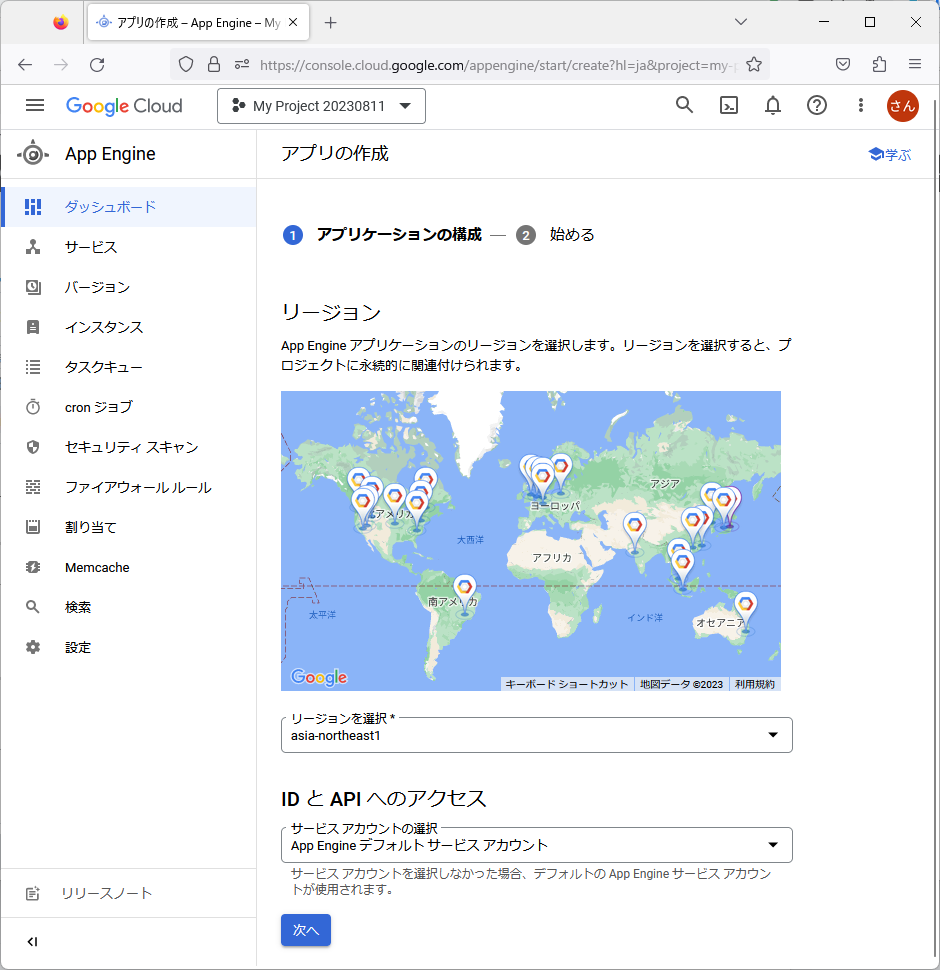
Task: Open the three-dot settings menu in header
Action: pyautogui.click(x=861, y=106)
